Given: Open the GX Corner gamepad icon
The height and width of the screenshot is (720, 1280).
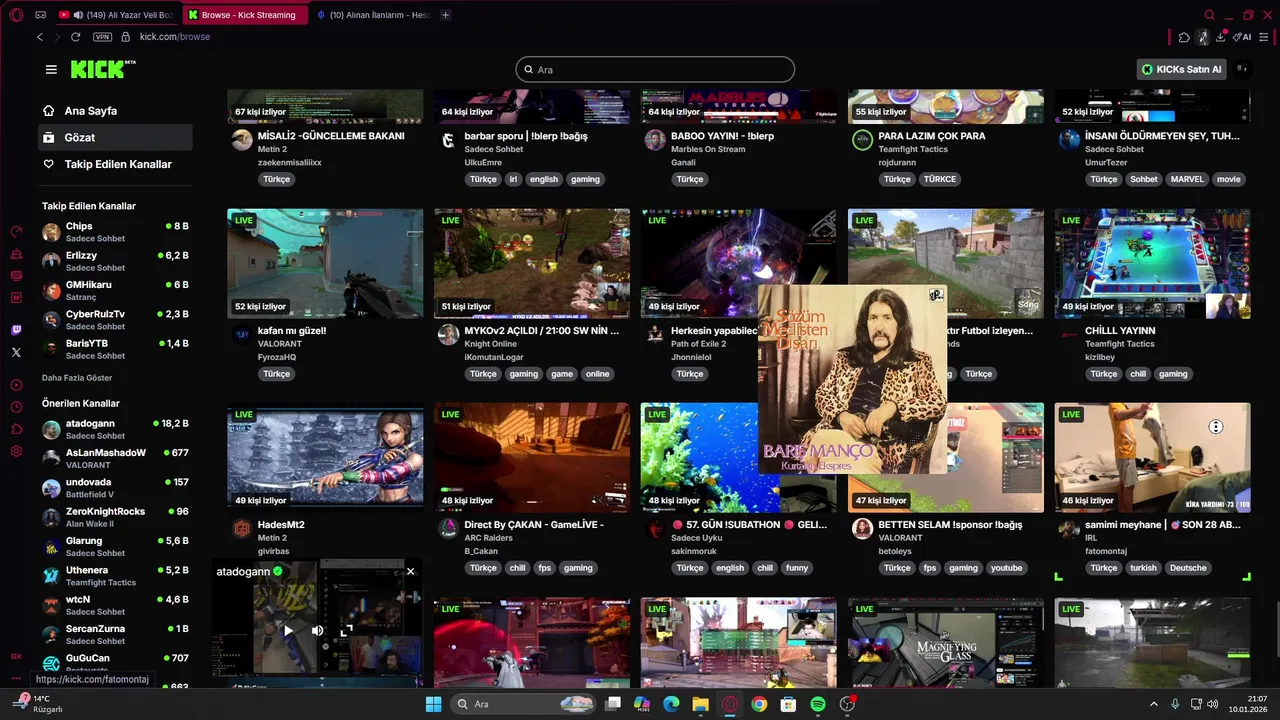Looking at the screenshot, I should pos(40,15).
